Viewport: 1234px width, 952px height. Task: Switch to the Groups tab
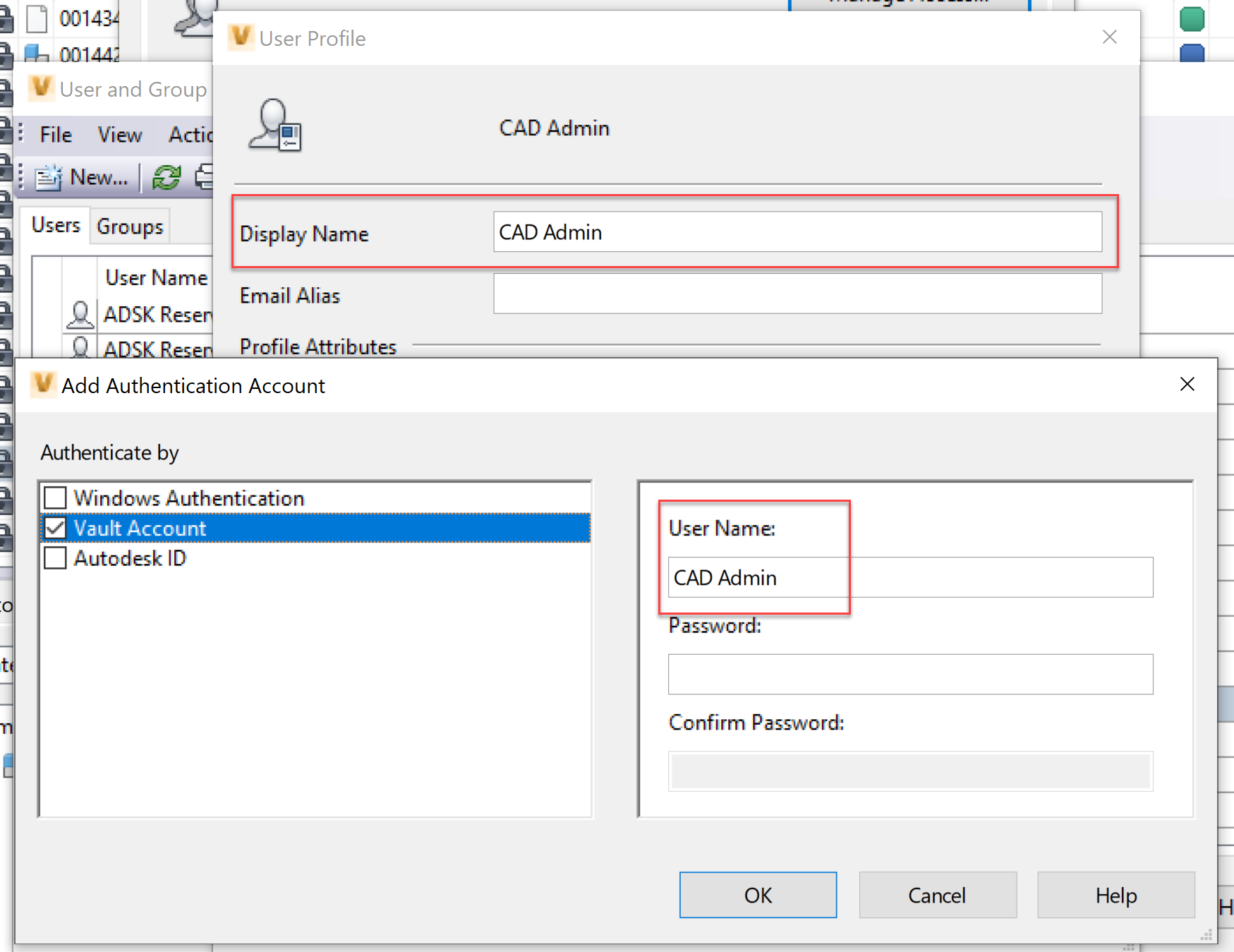[129, 226]
